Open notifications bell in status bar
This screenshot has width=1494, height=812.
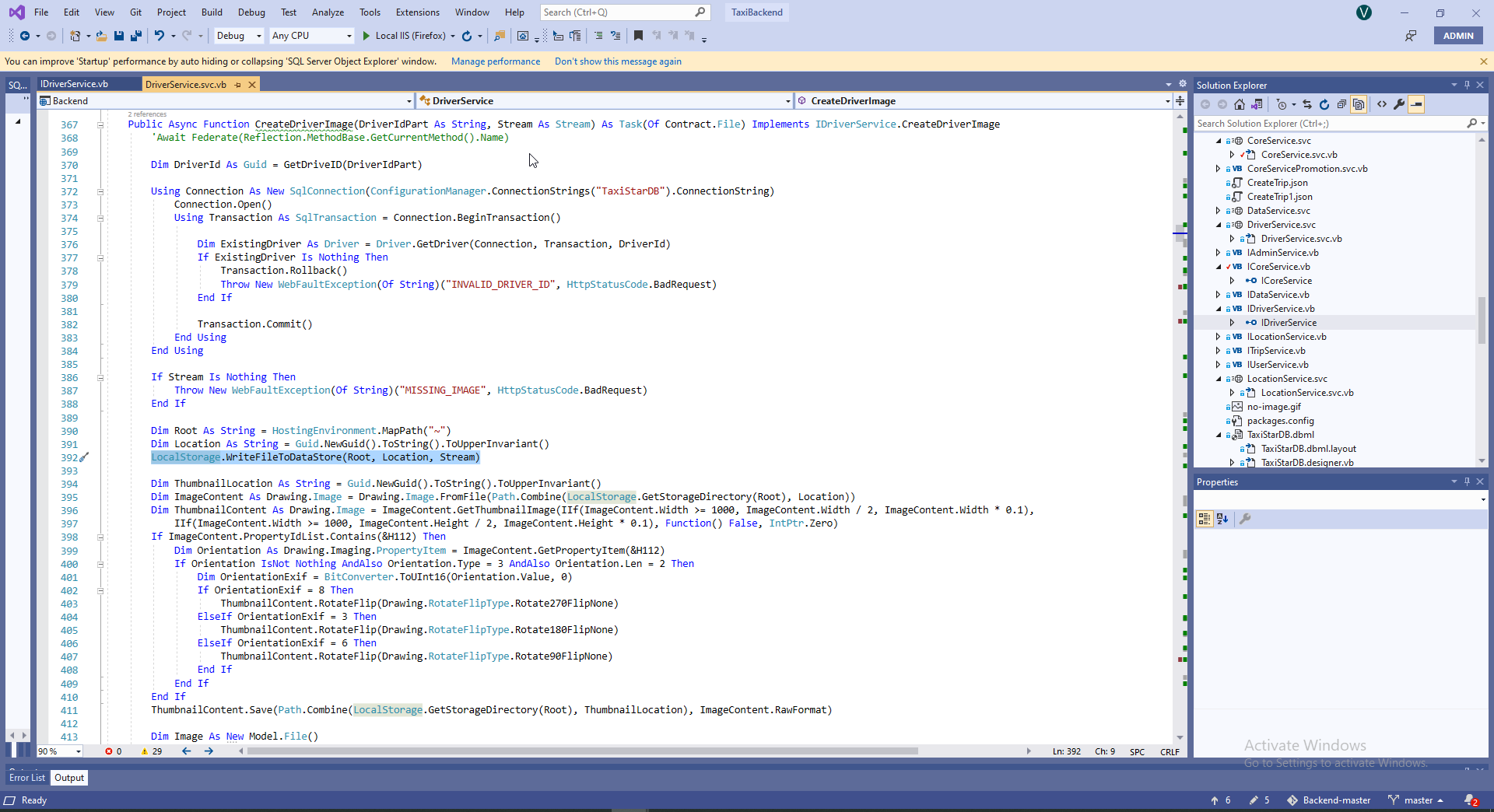[x=1471, y=800]
